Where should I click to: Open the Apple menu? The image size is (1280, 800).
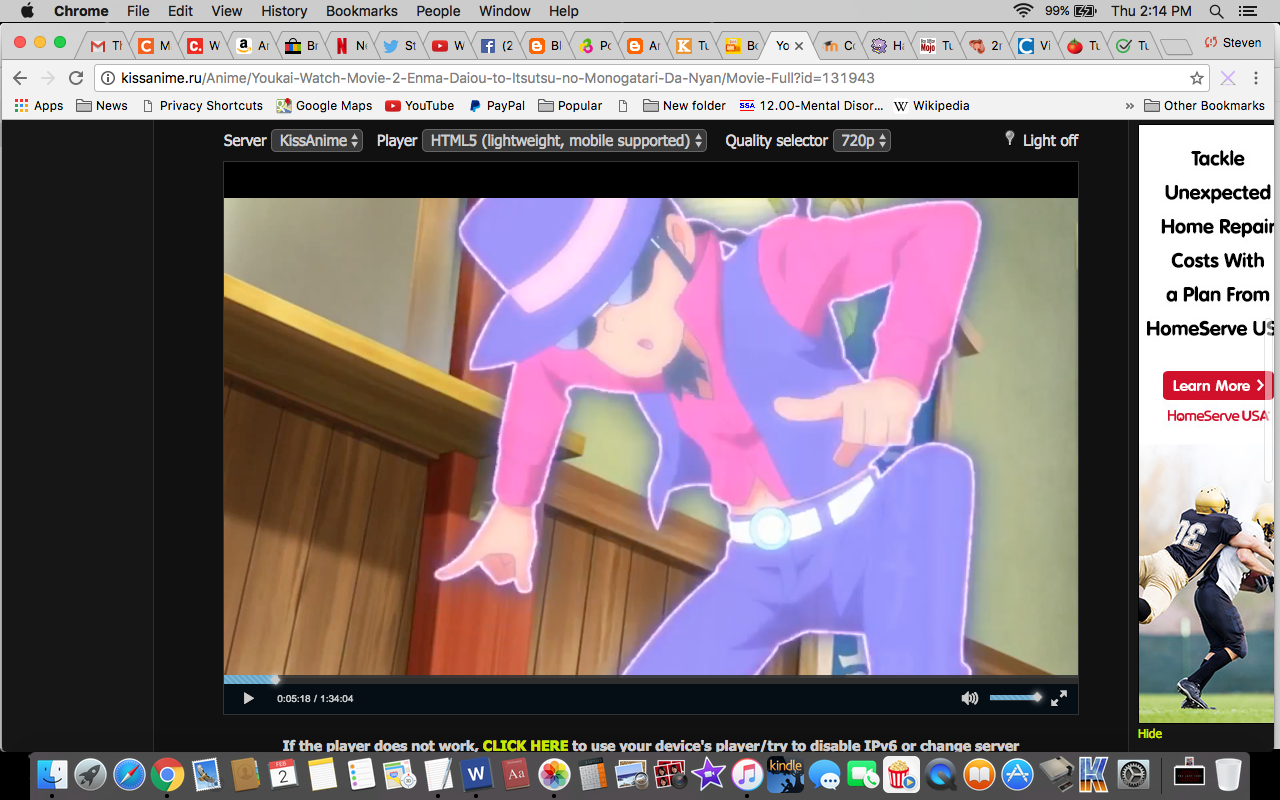point(27,11)
